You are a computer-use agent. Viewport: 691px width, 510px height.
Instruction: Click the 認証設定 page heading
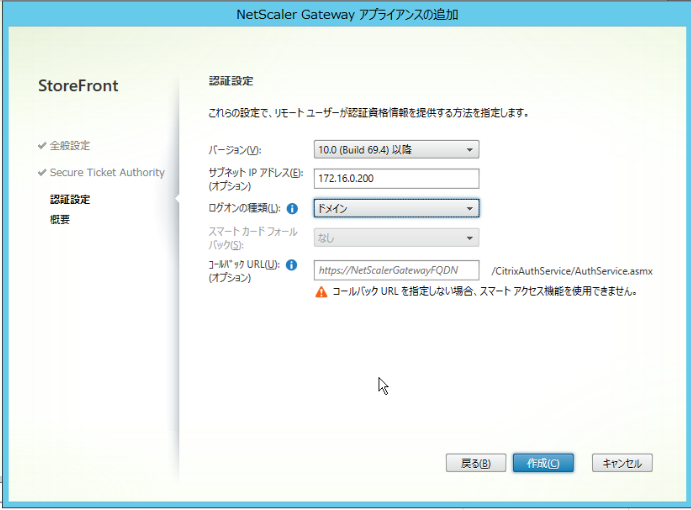(x=230, y=81)
